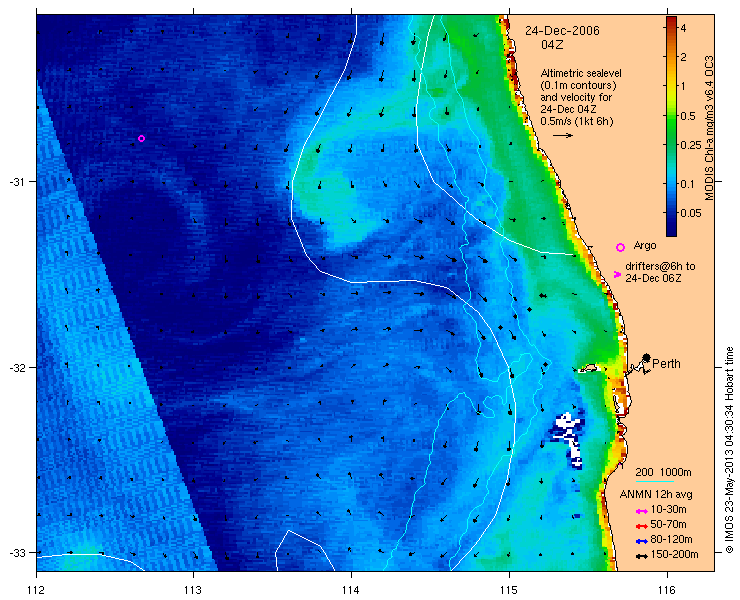Click the colorbar value 1

(x=683, y=86)
